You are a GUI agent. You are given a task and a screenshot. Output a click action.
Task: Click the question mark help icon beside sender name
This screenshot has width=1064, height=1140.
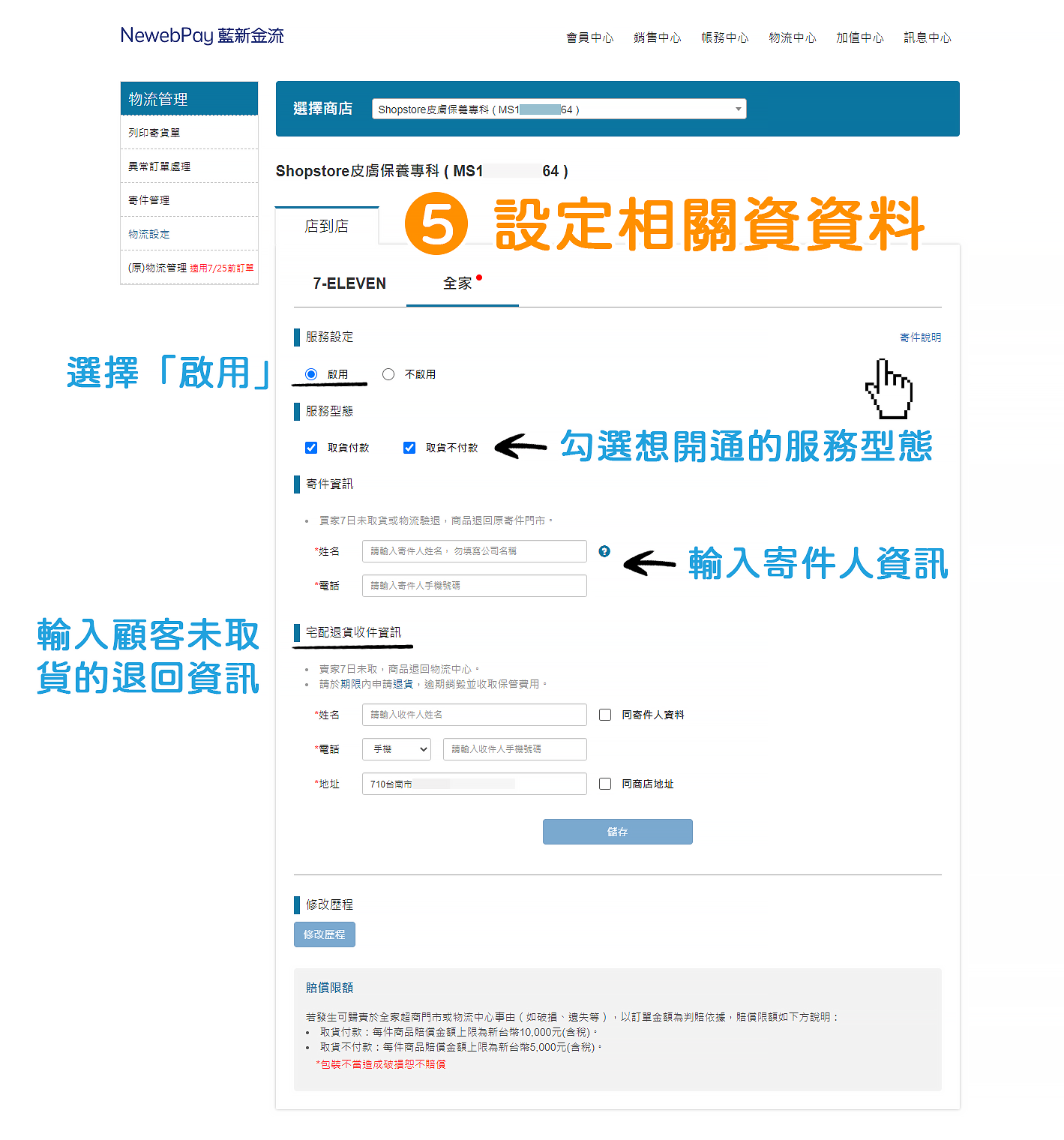[603, 551]
